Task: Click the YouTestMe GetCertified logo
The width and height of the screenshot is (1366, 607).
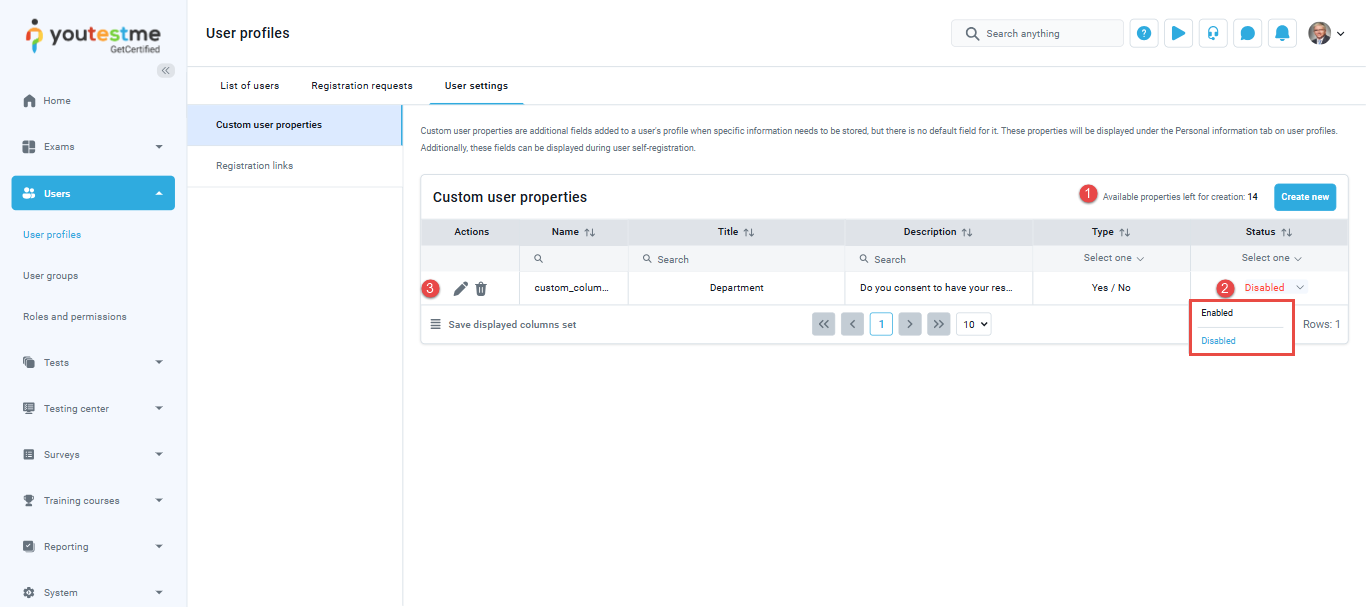Action: pyautogui.click(x=92, y=35)
